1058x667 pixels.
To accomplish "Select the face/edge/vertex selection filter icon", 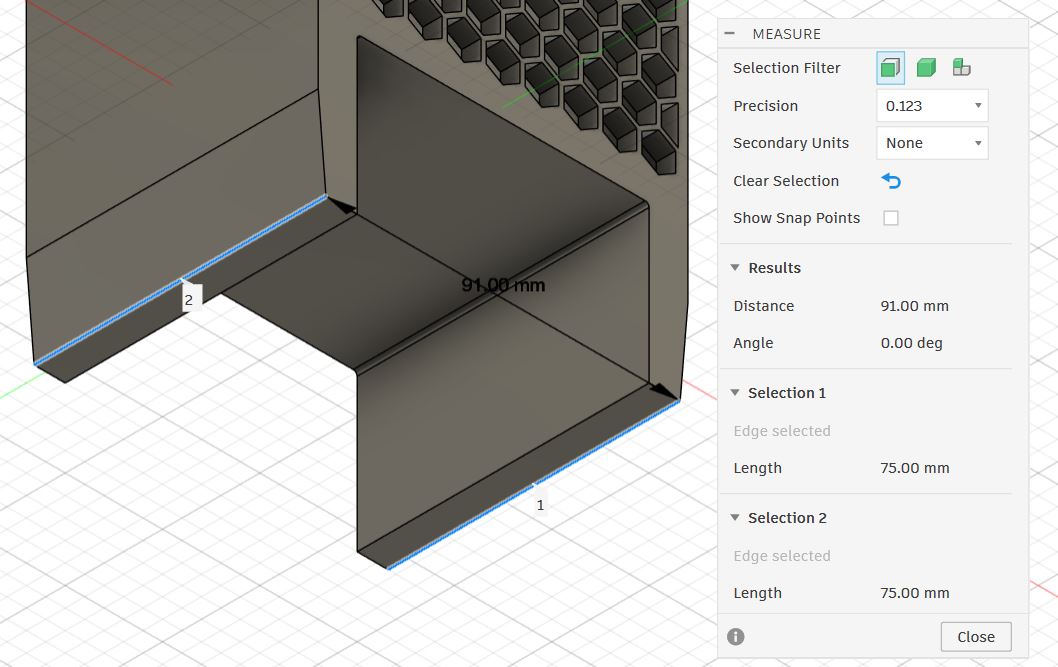I will (891, 68).
